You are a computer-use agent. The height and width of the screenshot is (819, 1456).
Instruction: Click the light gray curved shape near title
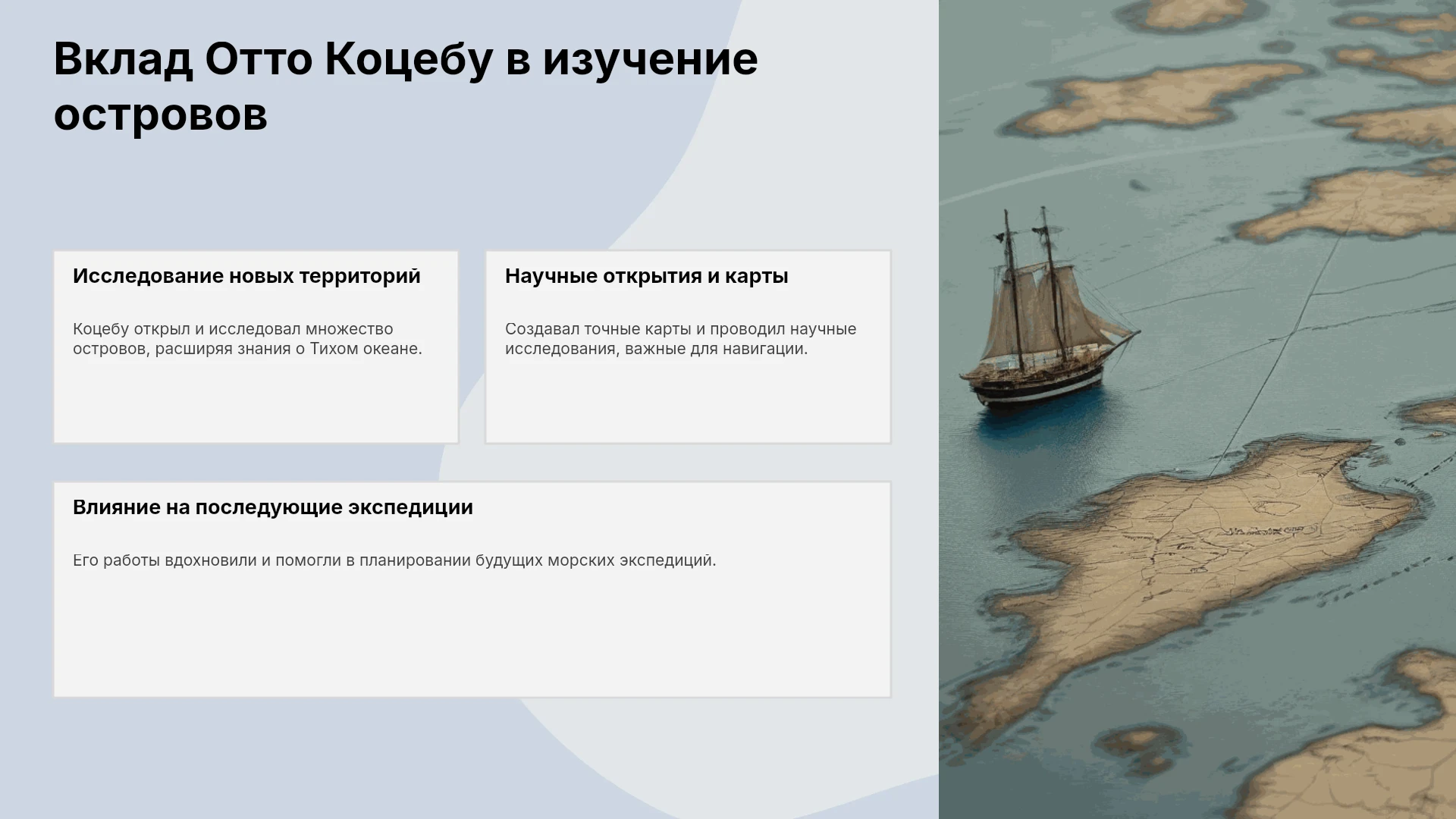(x=834, y=114)
